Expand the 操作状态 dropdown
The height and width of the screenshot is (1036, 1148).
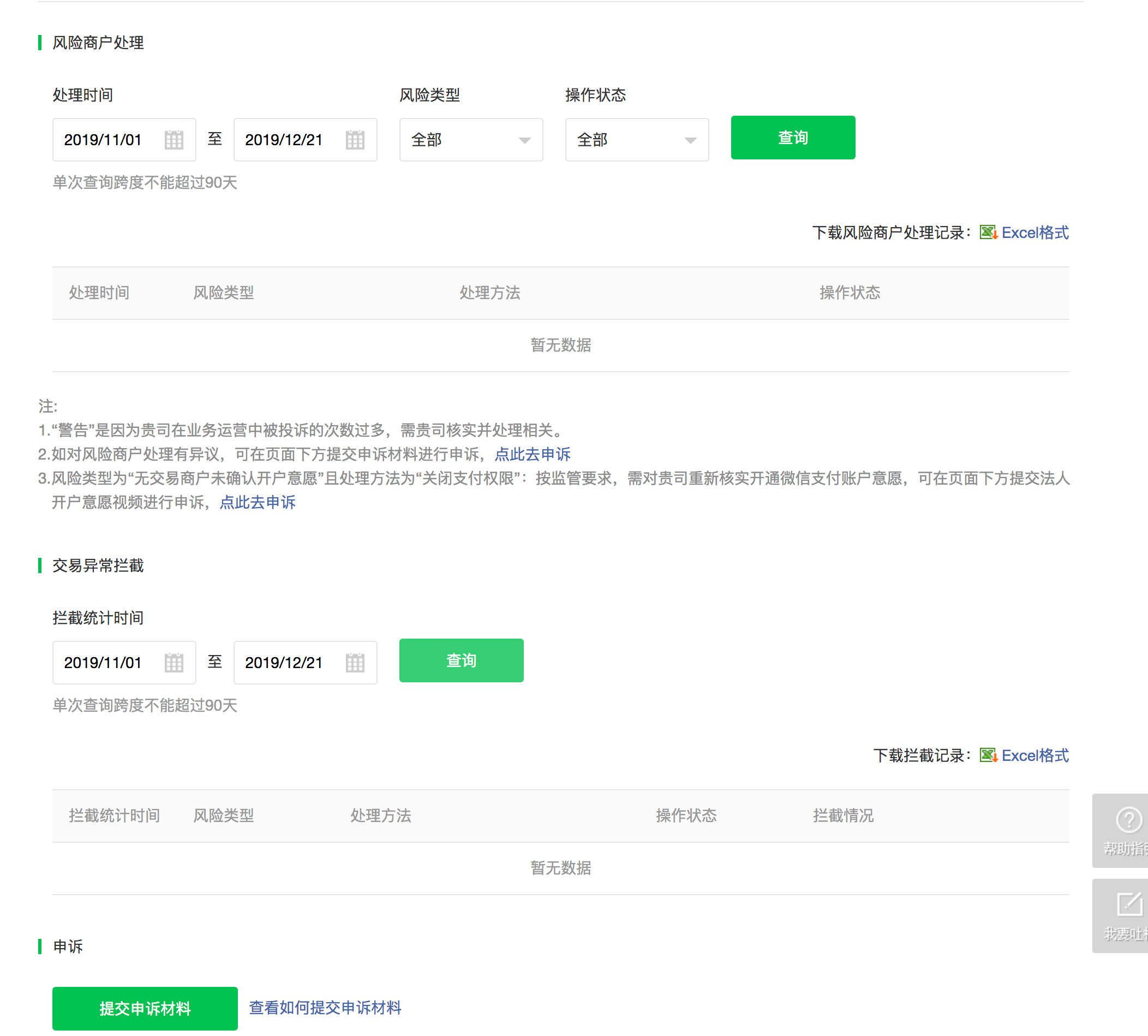[x=636, y=140]
